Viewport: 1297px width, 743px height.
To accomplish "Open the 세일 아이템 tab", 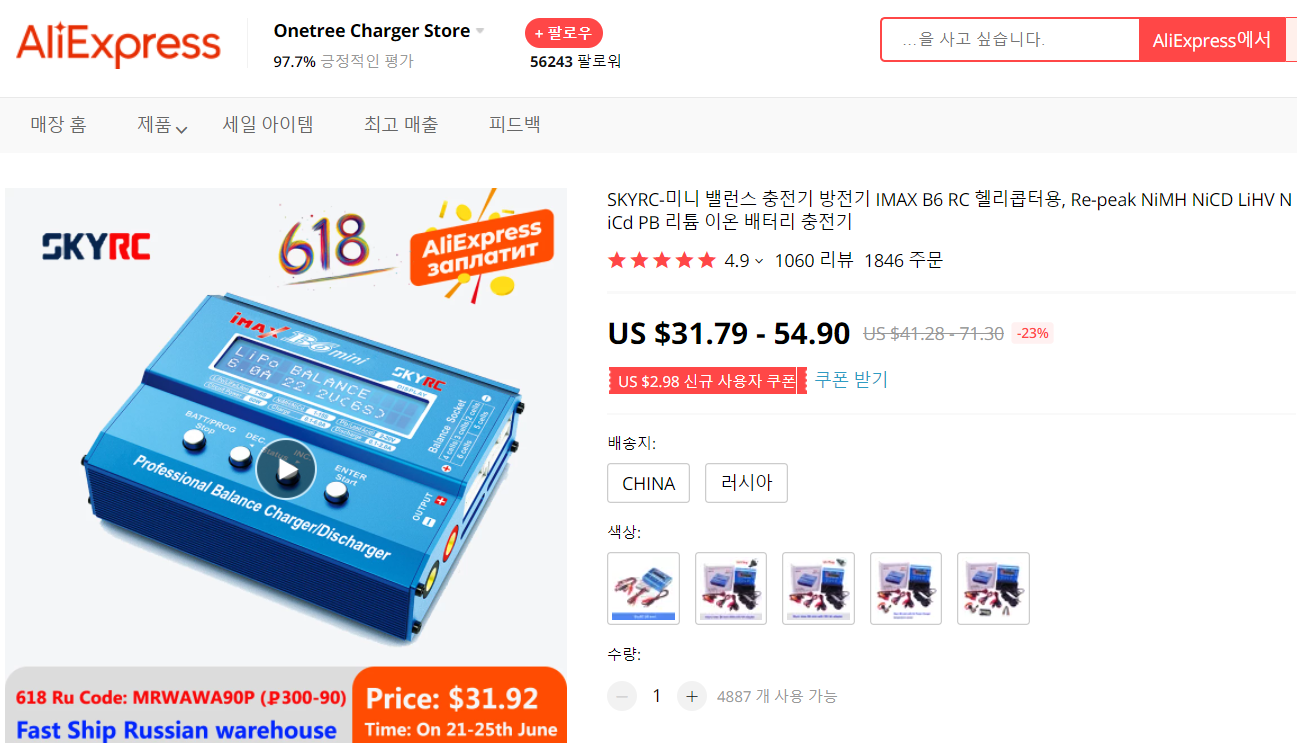I will pos(268,125).
